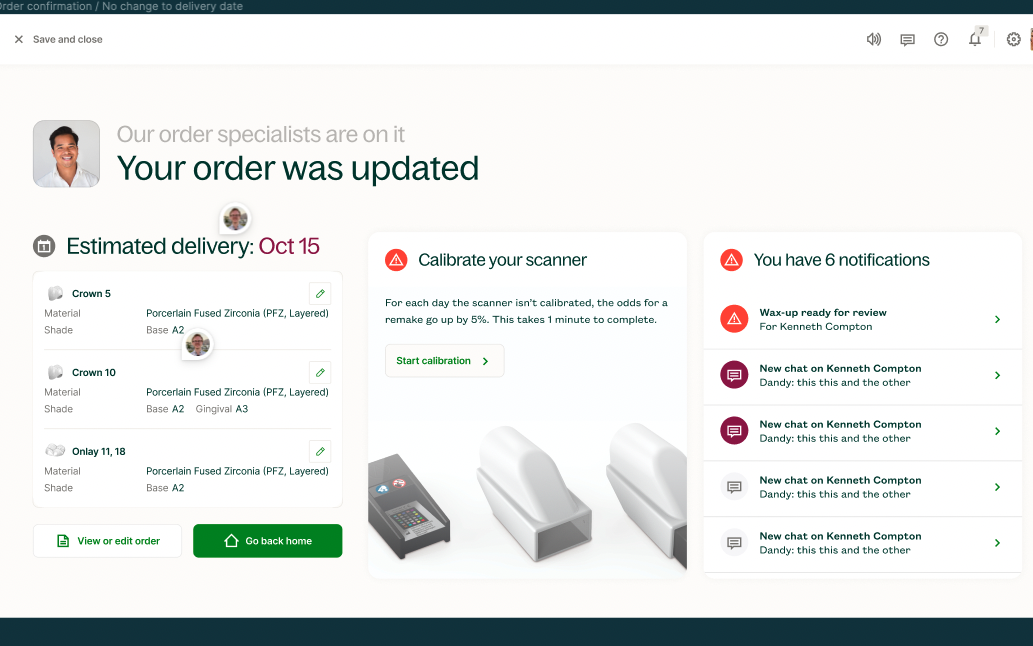Expand Wax-up ready for review chevron
Screen dimensions: 1033x646
tap(997, 319)
